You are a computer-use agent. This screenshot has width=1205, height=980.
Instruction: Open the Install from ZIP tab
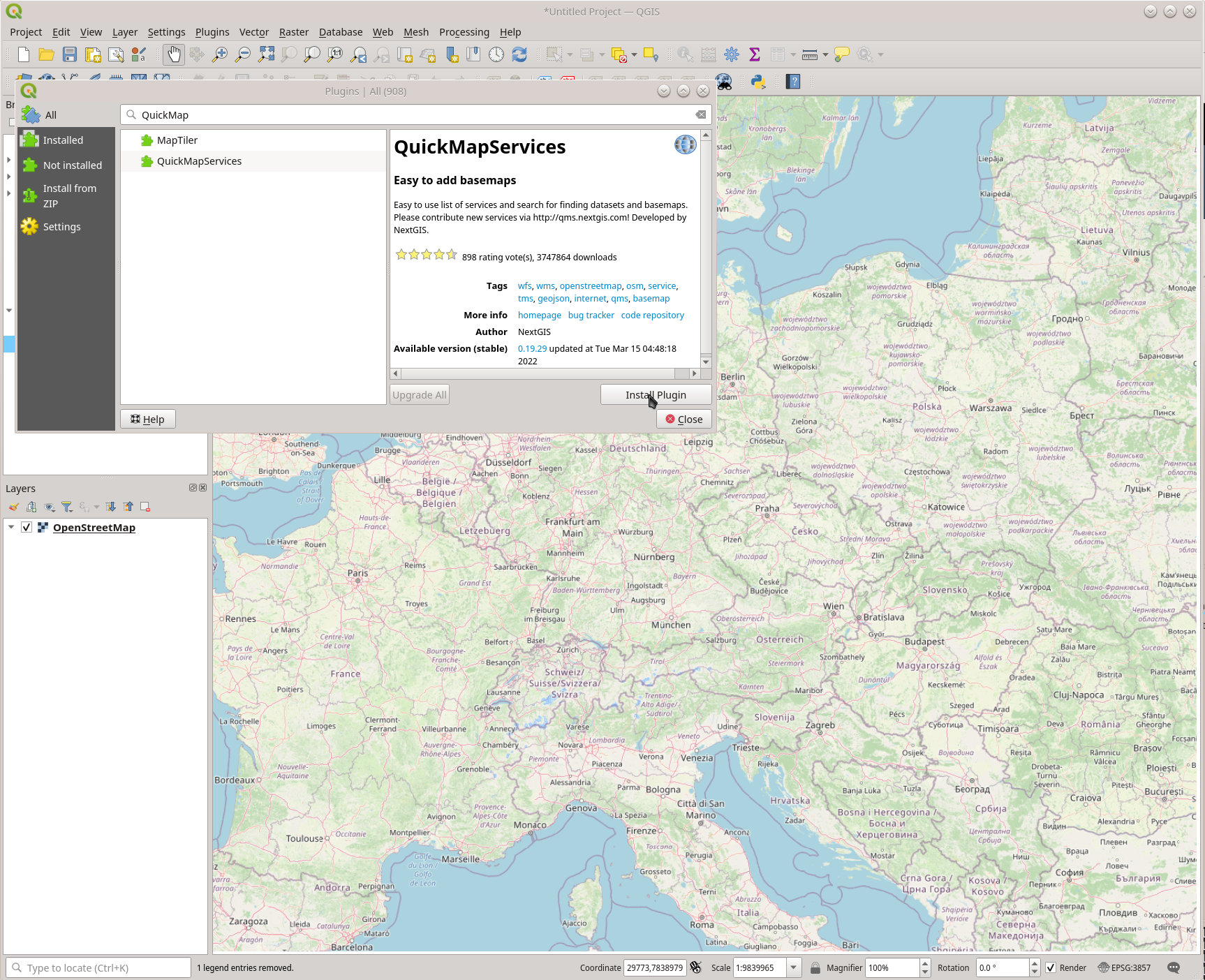(x=66, y=196)
